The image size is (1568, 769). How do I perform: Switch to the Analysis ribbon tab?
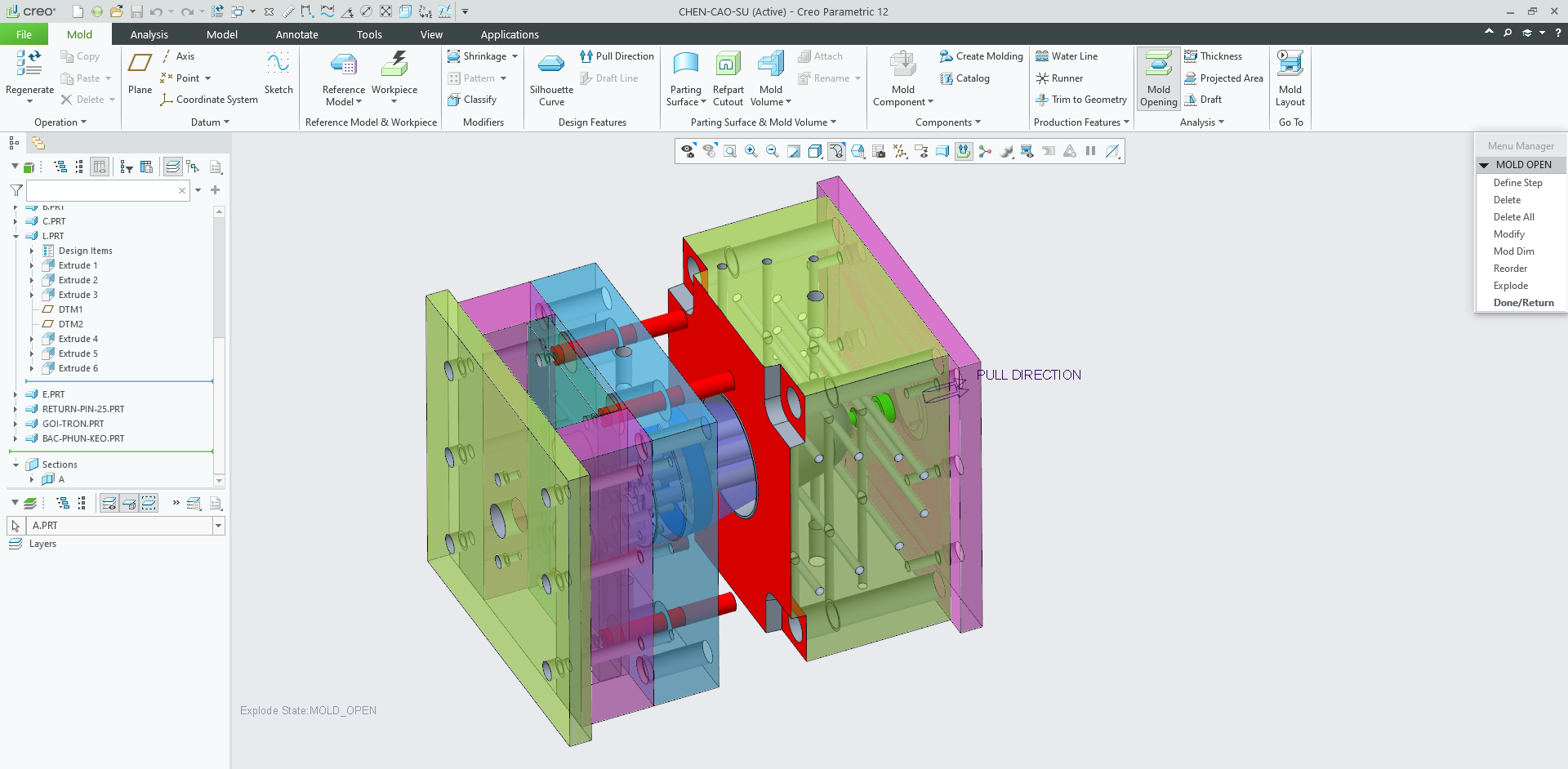[149, 34]
